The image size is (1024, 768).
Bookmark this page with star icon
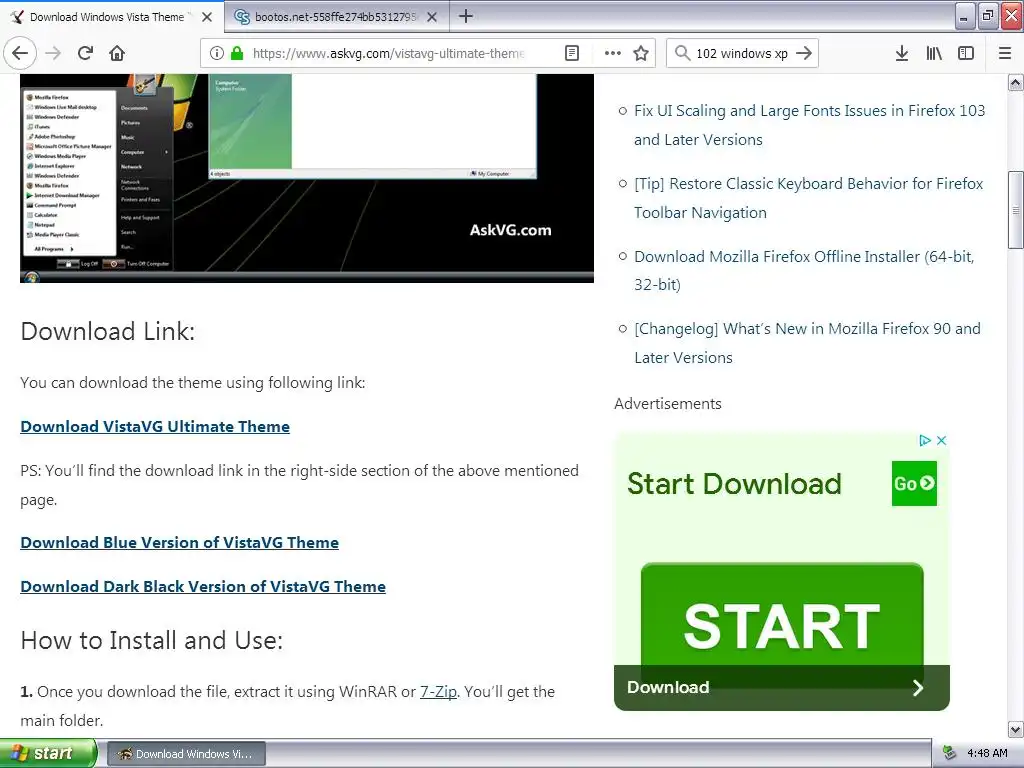(x=641, y=53)
